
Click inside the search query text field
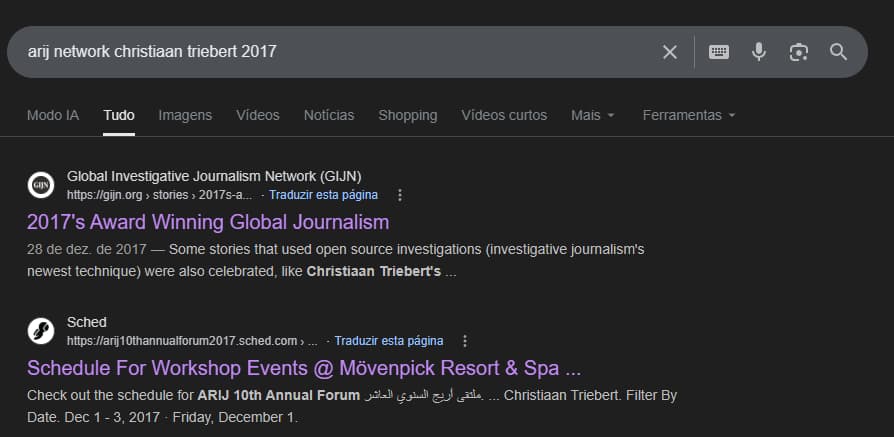[x=330, y=52]
